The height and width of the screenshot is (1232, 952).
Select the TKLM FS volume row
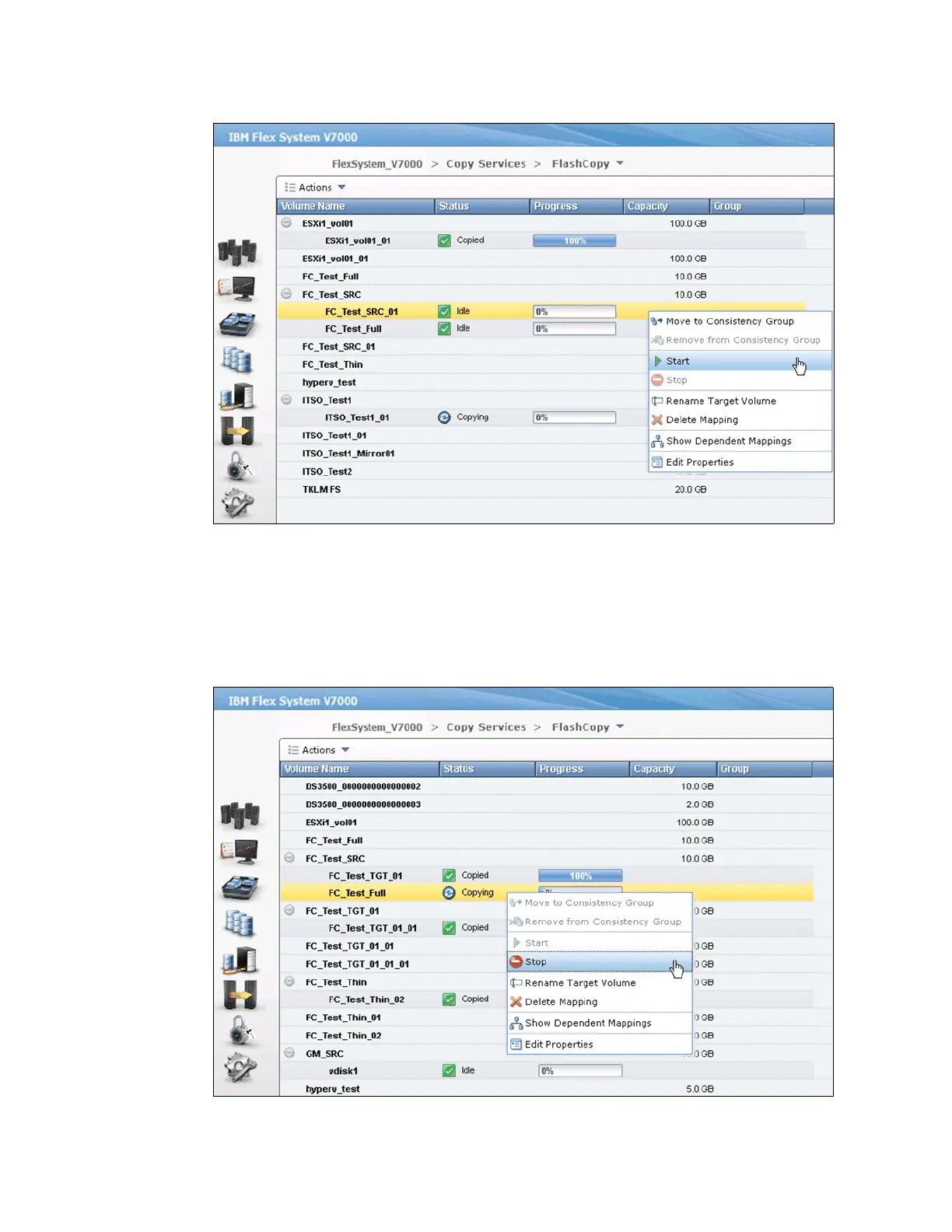click(x=541, y=490)
